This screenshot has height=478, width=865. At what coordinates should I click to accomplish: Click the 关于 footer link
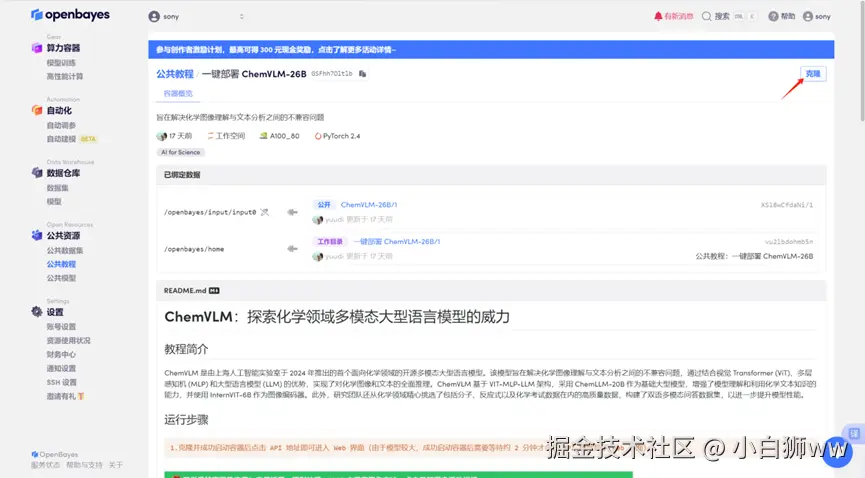pyautogui.click(x=116, y=465)
